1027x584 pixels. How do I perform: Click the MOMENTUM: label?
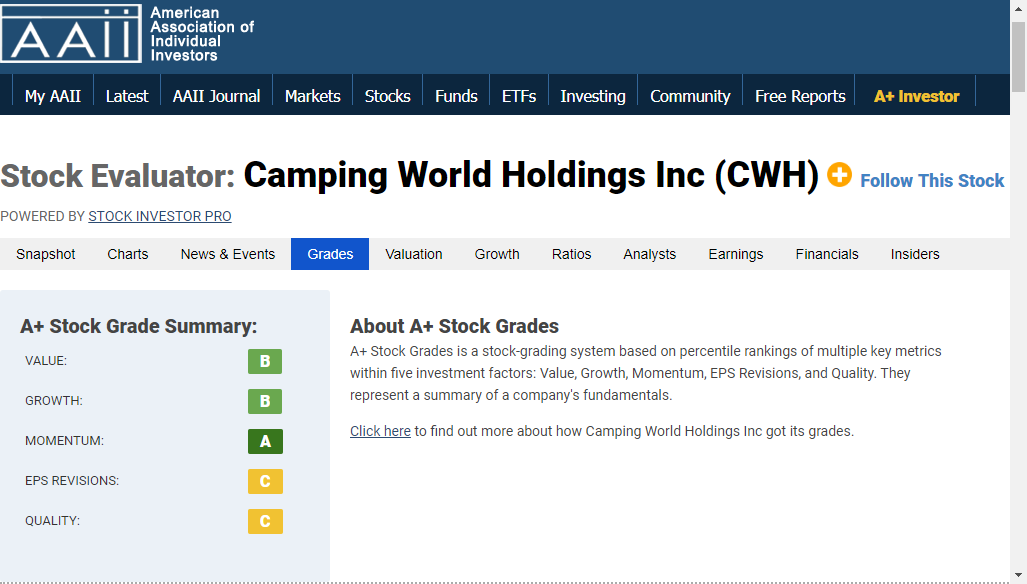point(64,441)
